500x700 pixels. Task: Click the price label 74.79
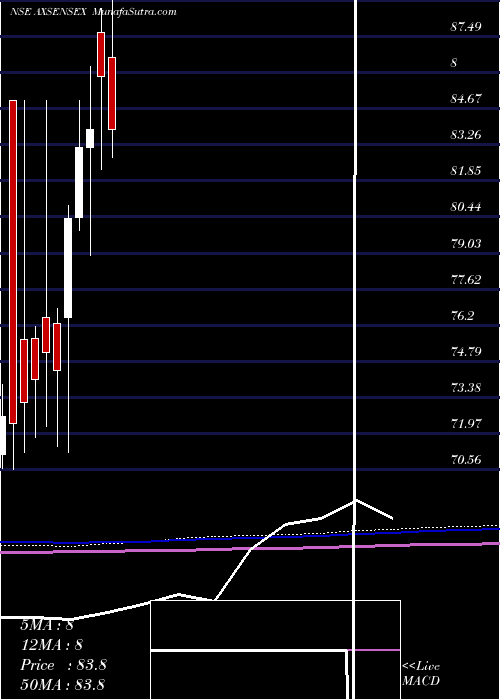[466, 352]
